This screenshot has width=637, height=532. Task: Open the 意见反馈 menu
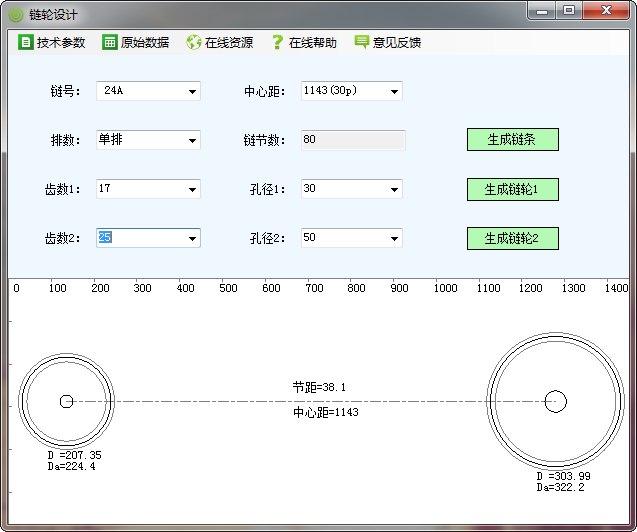pyautogui.click(x=388, y=42)
